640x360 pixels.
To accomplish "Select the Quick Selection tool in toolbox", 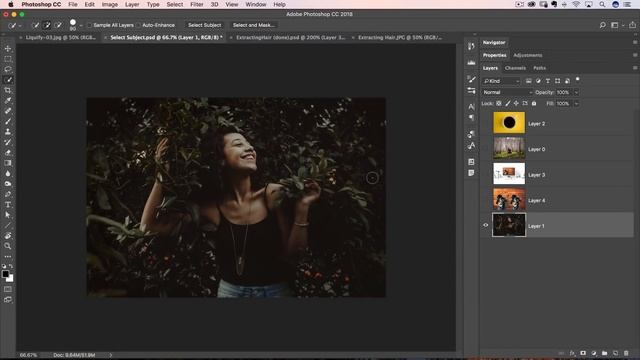I will pos(8,80).
